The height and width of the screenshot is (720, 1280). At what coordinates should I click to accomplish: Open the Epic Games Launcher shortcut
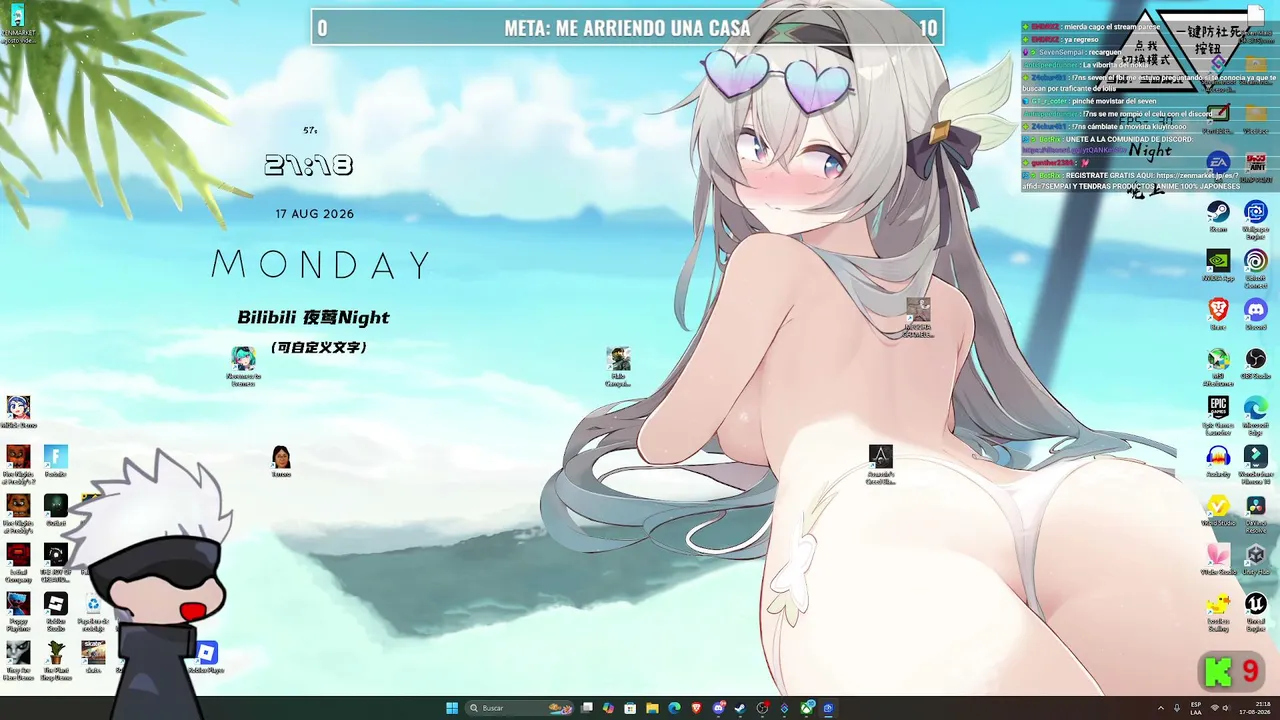[x=1217, y=415]
